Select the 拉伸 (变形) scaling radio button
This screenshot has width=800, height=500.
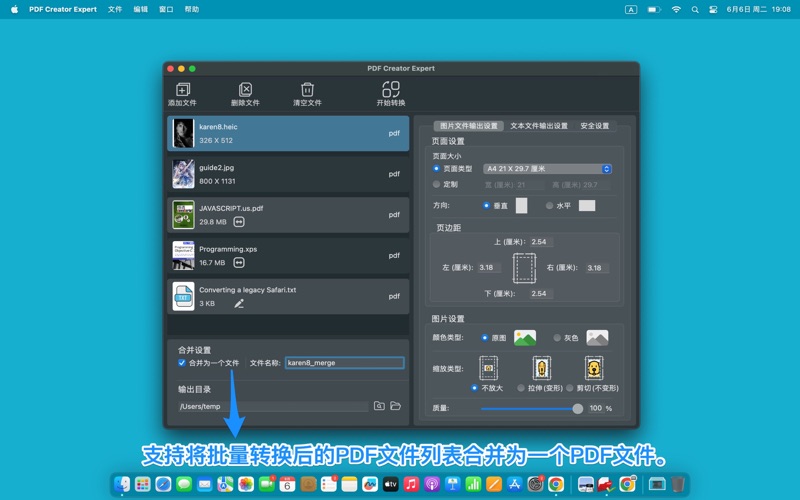pos(521,388)
